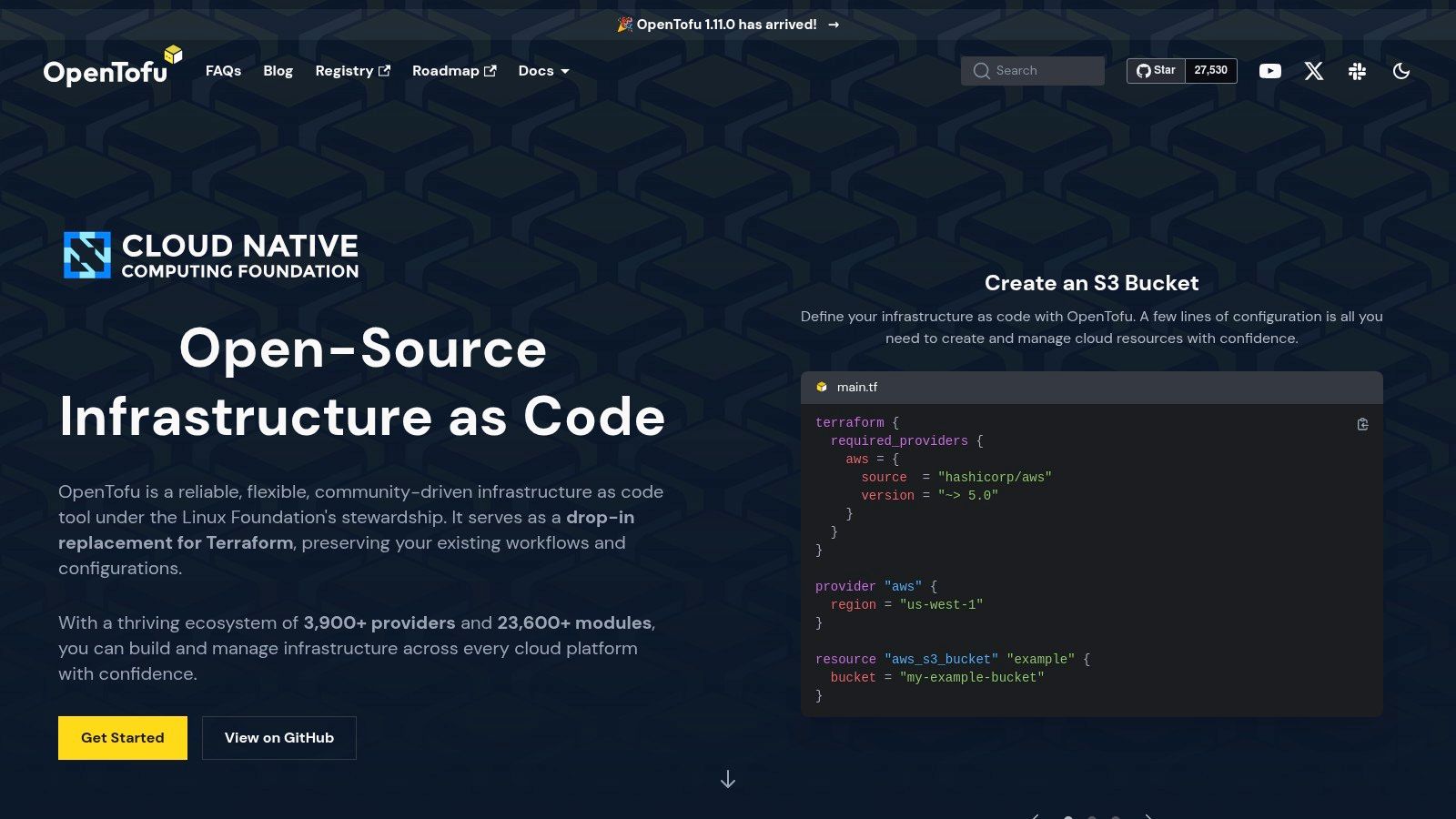The height and width of the screenshot is (819, 1456).
Task: Open the OpenTofu YouTube channel
Action: point(1269,71)
